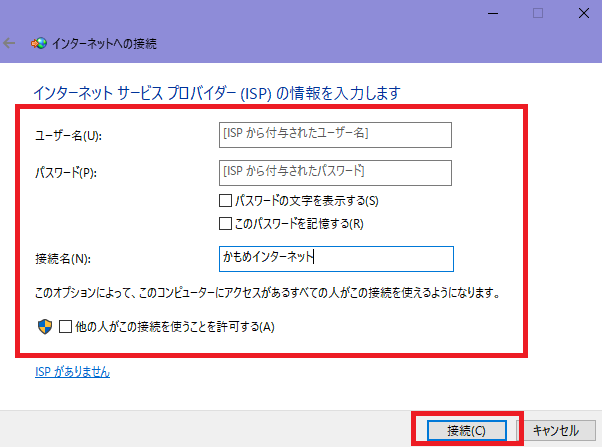Click the このオプションによって description text
The height and width of the screenshot is (447, 602).
click(x=268, y=293)
